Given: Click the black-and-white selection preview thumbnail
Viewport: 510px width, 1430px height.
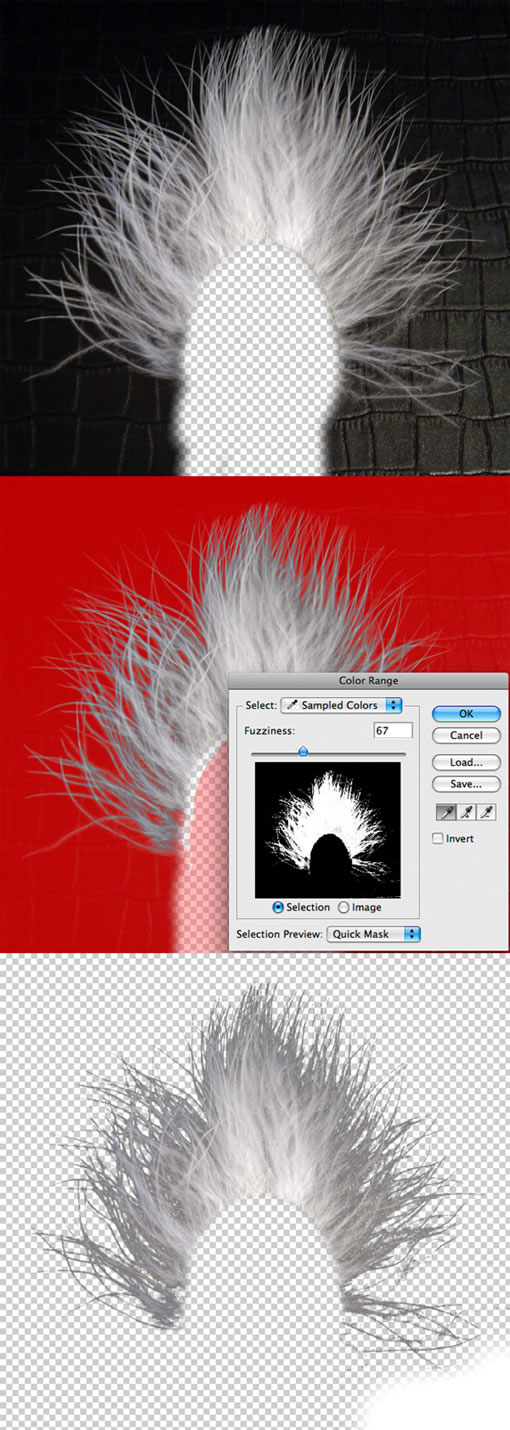Looking at the screenshot, I should pyautogui.click(x=328, y=830).
